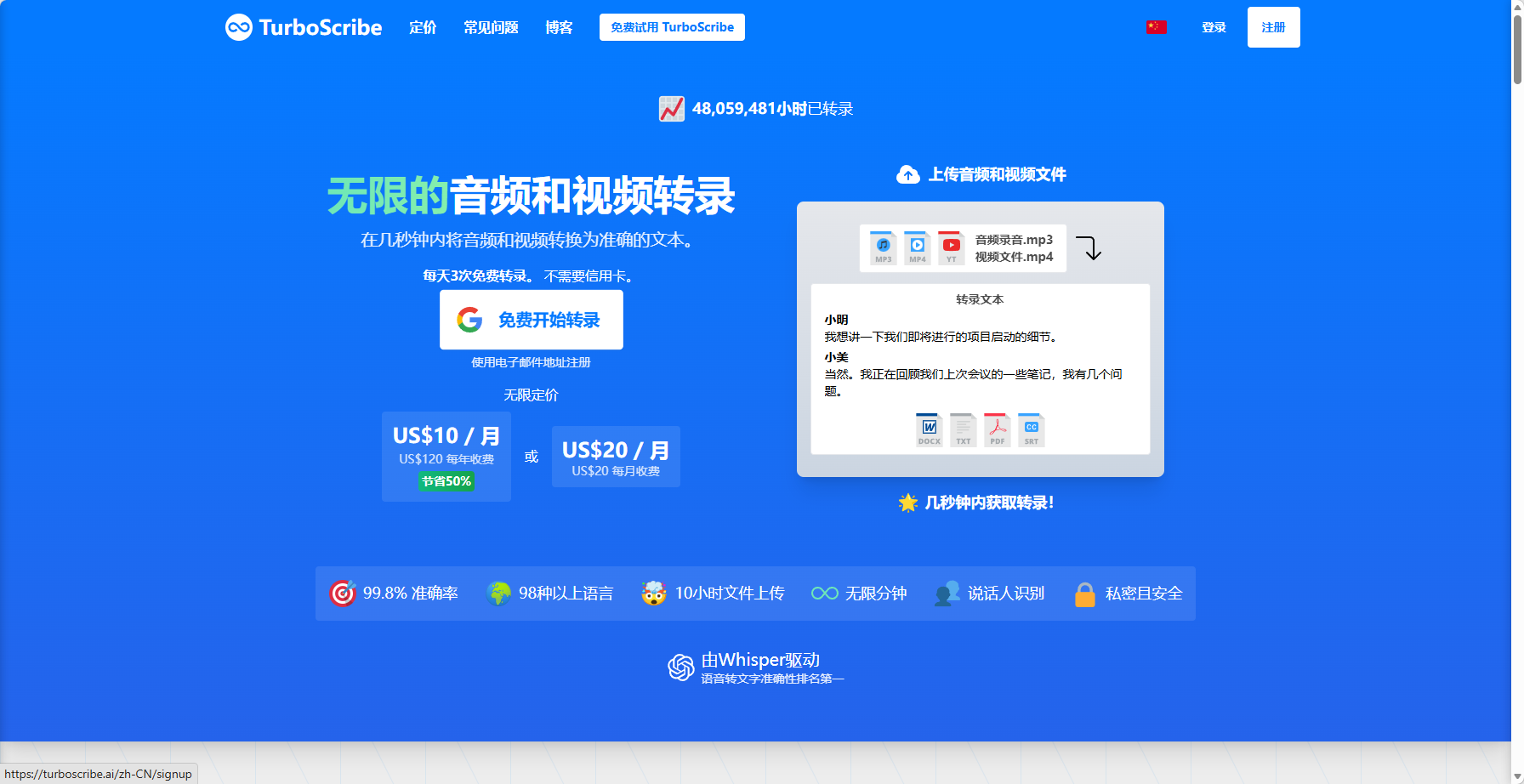The width and height of the screenshot is (1524, 784).
Task: Click the MP3 file icon
Action: tap(883, 248)
